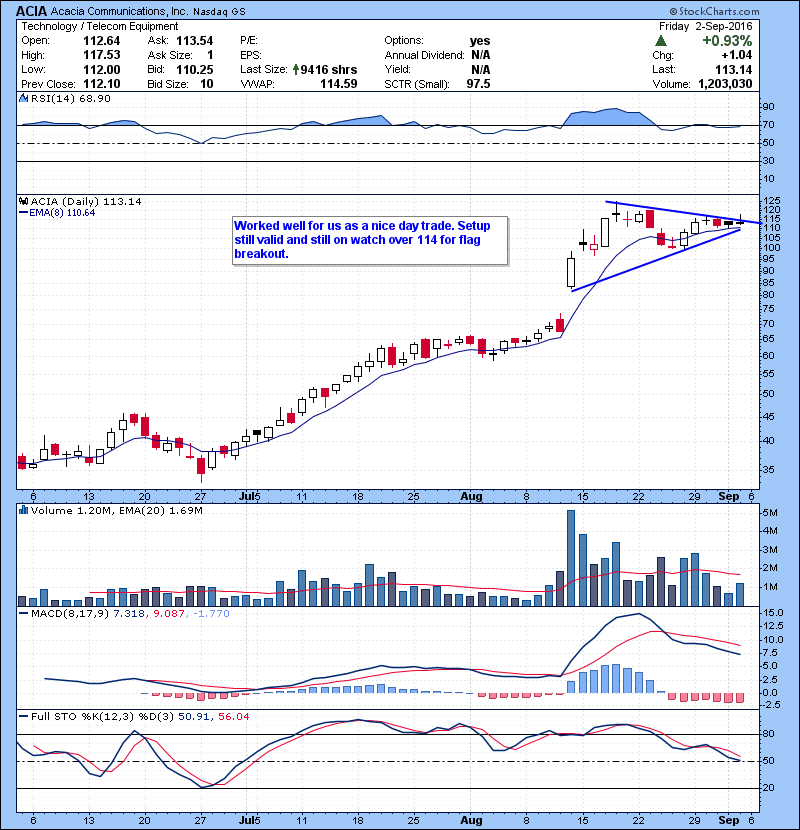
Task: Select Technology / Telecom Equipment sector text
Action: click(x=100, y=26)
